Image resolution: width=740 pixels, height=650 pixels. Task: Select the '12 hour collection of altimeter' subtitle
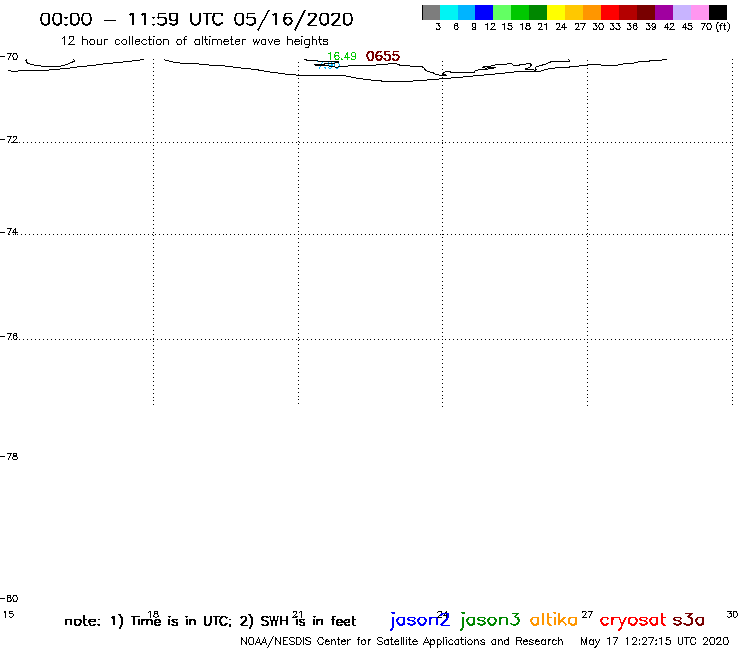click(x=194, y=42)
